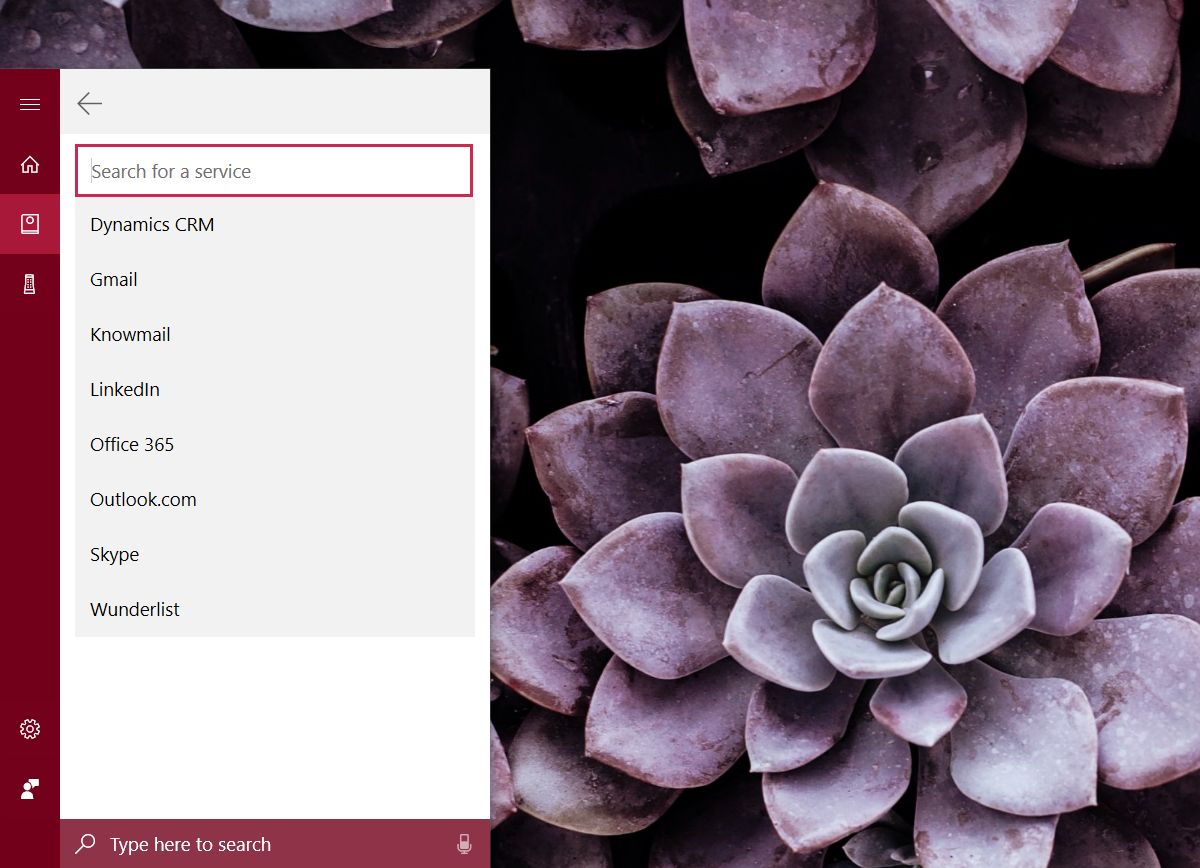The image size is (1200, 868).
Task: Click the microphone icon in search bar
Action: [464, 844]
